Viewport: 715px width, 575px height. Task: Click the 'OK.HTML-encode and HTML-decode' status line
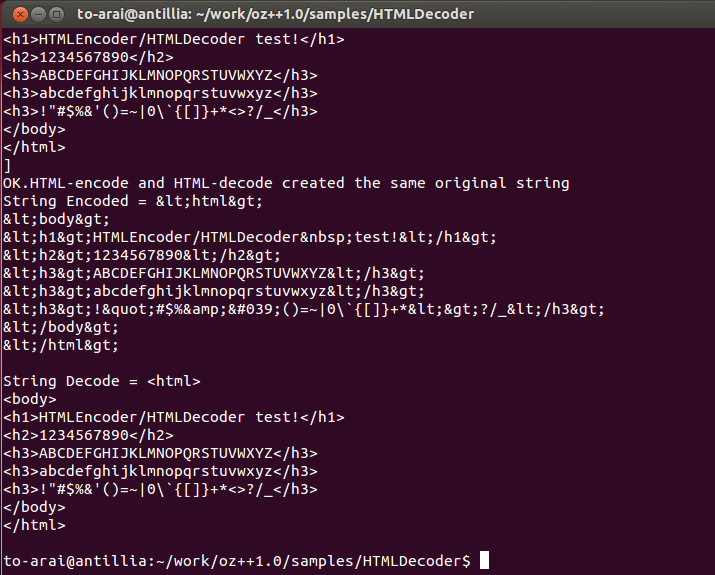coord(286,183)
